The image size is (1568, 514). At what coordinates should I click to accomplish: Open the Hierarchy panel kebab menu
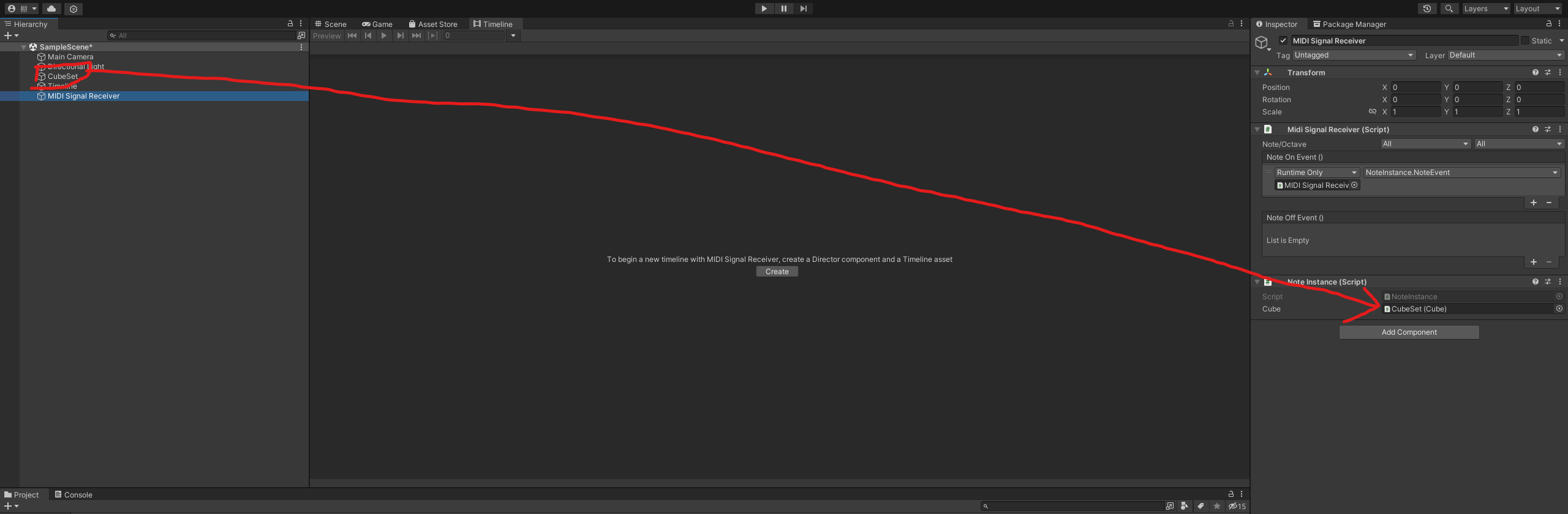click(301, 23)
